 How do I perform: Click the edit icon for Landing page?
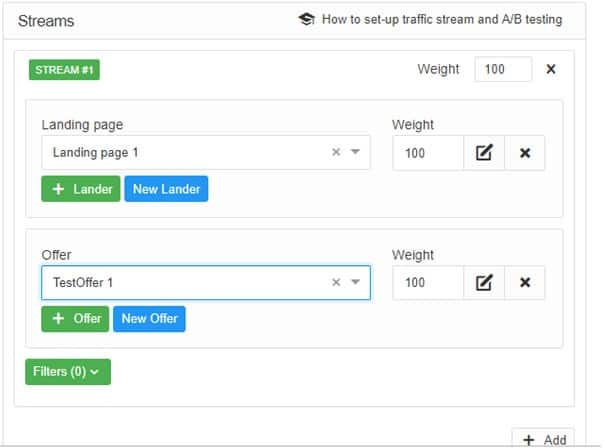point(484,153)
